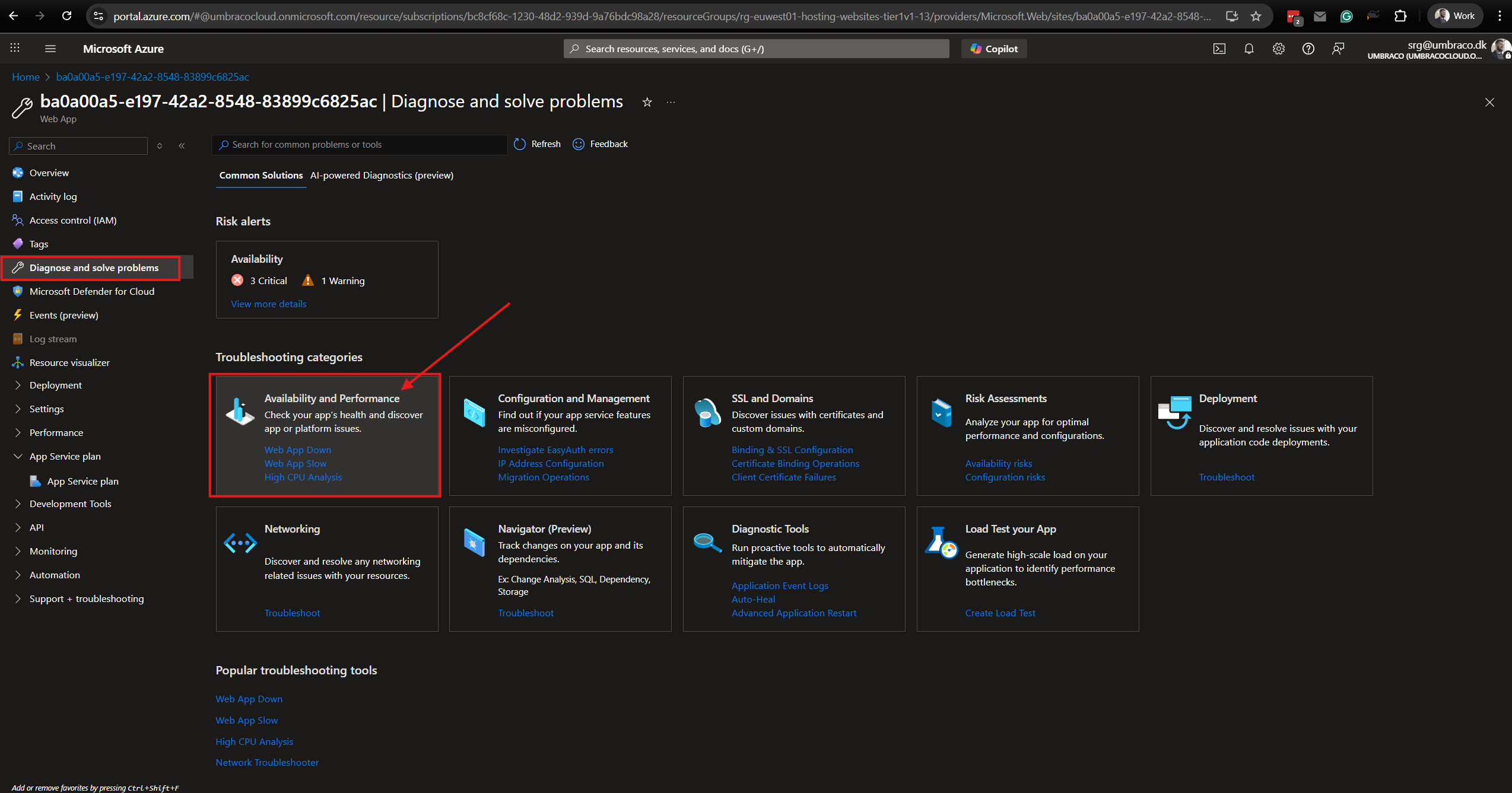This screenshot has height=793, width=1512.
Task: Click the Azure portal hamburger menu
Action: tap(50, 49)
